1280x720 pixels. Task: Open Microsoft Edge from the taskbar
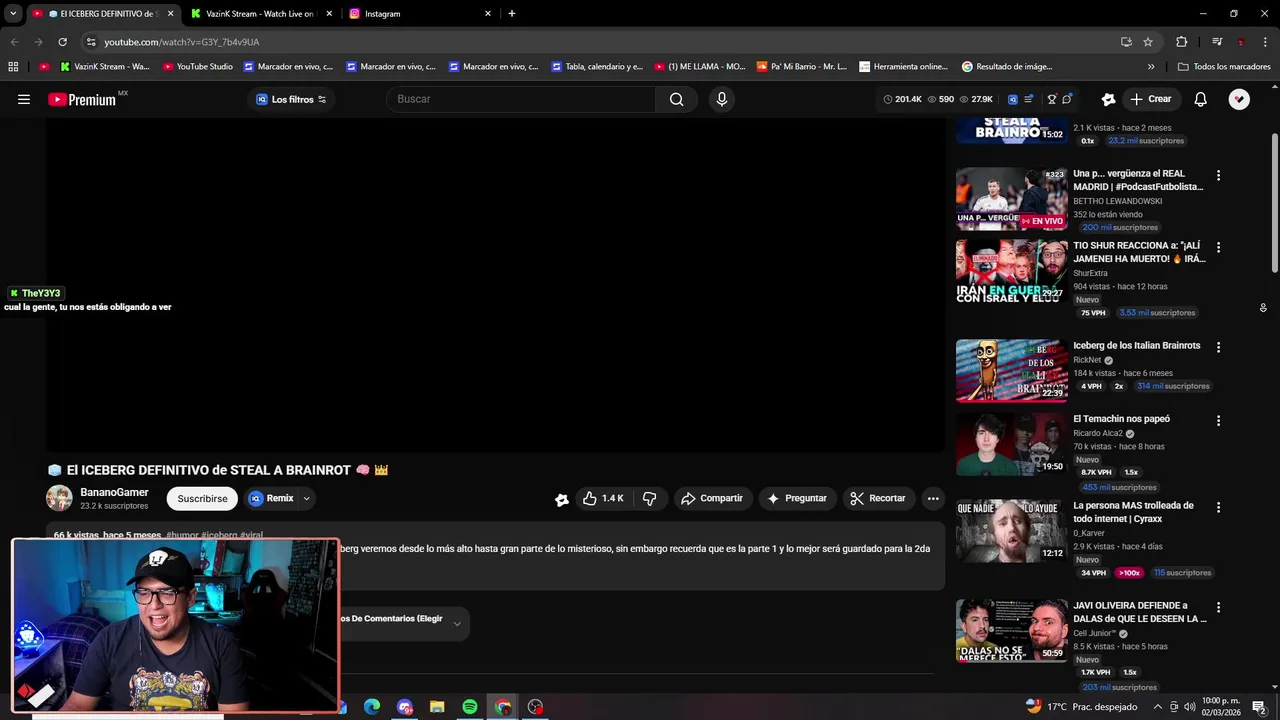coord(372,707)
